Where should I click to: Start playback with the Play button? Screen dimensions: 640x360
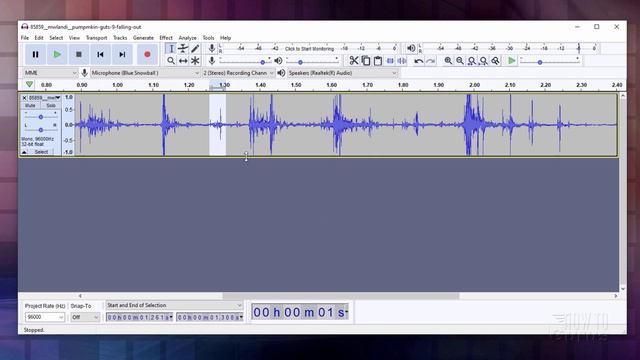[x=57, y=54]
